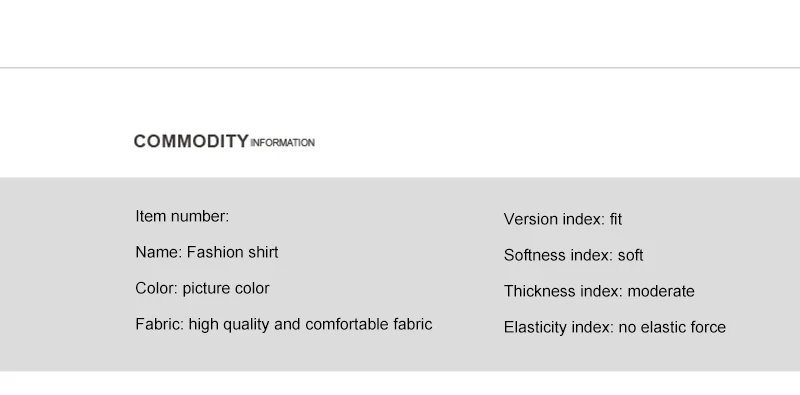Click the small INFORMATION subtitle text
The image size is (800, 395).
pyautogui.click(x=283, y=143)
